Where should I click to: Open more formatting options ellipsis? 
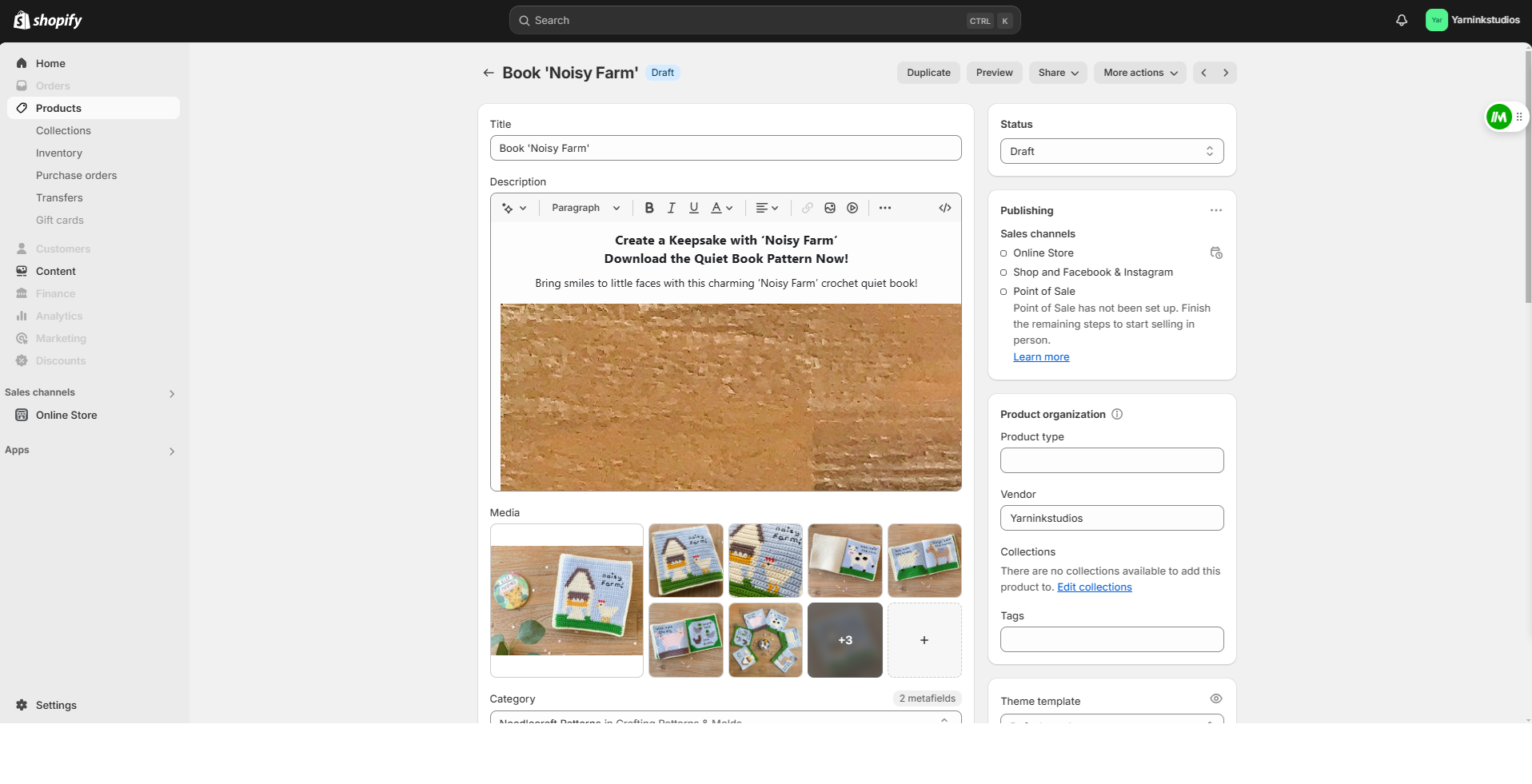point(884,208)
